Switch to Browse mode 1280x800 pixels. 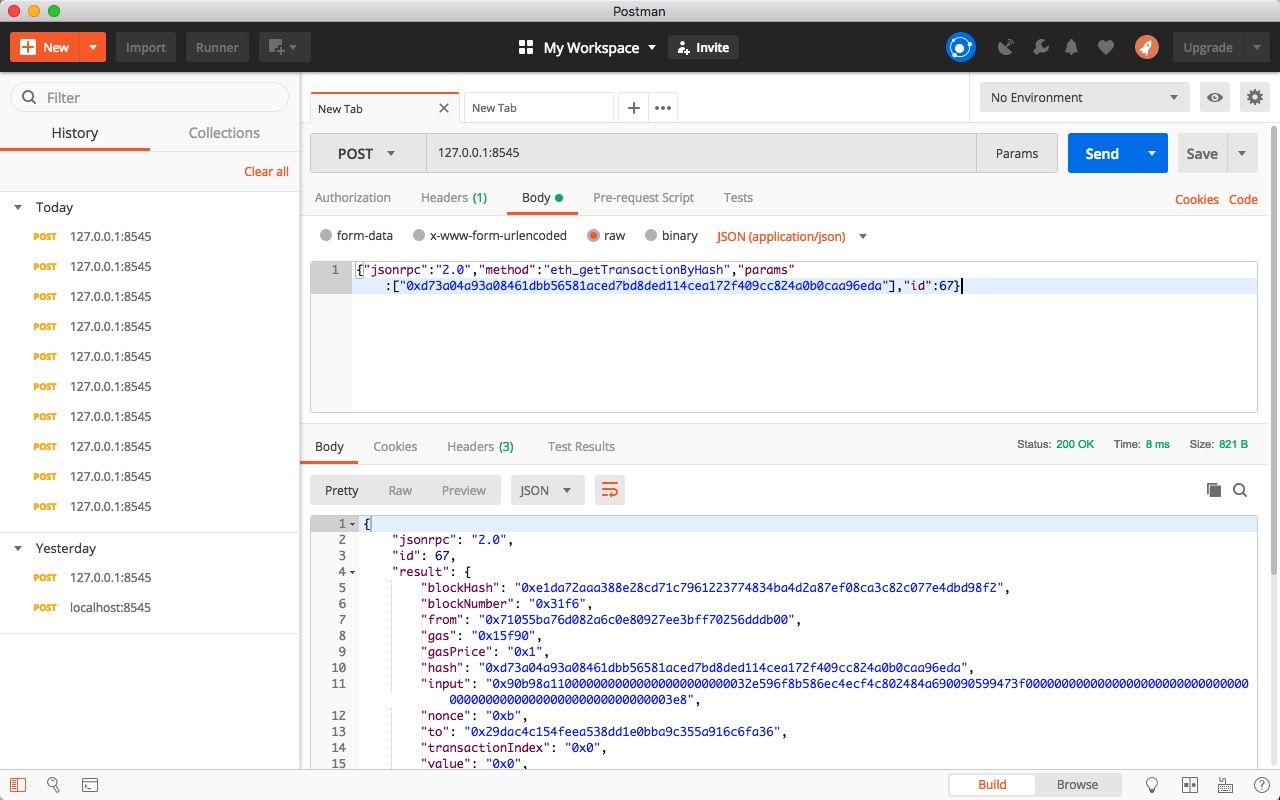[1077, 785]
